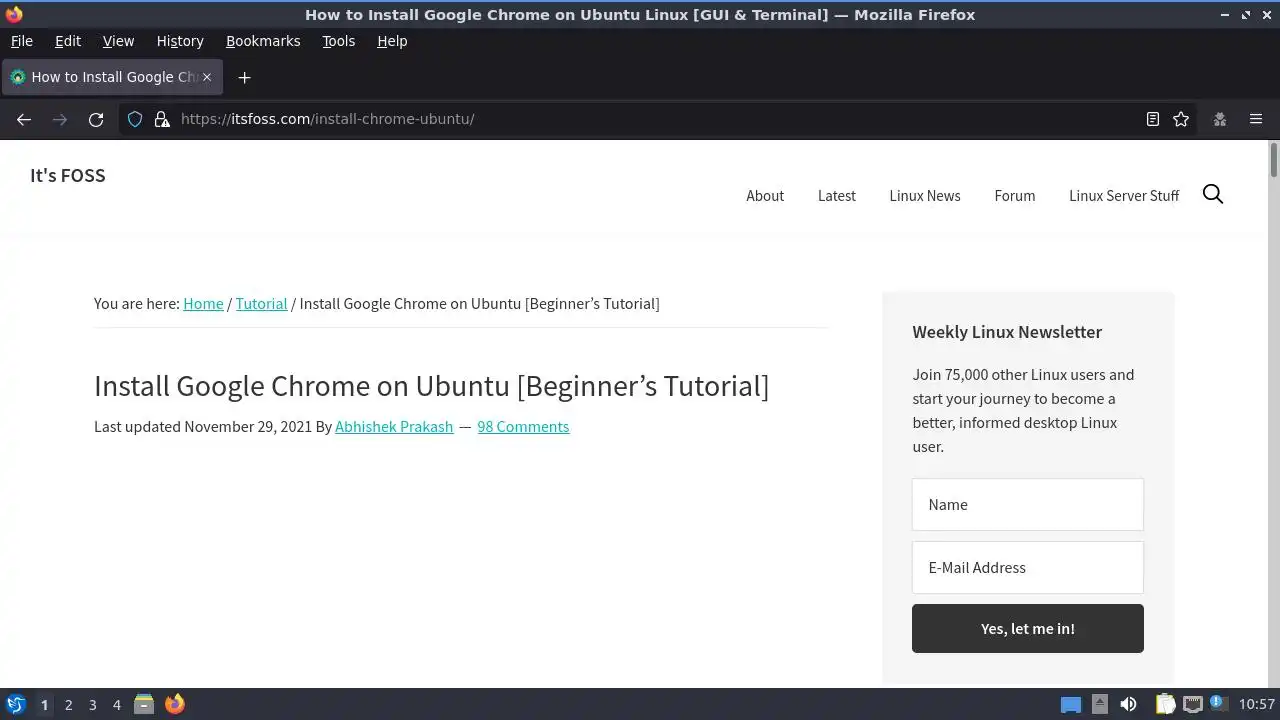The image size is (1280, 720).
Task: Open the Linux News navigation link
Action: (x=925, y=195)
